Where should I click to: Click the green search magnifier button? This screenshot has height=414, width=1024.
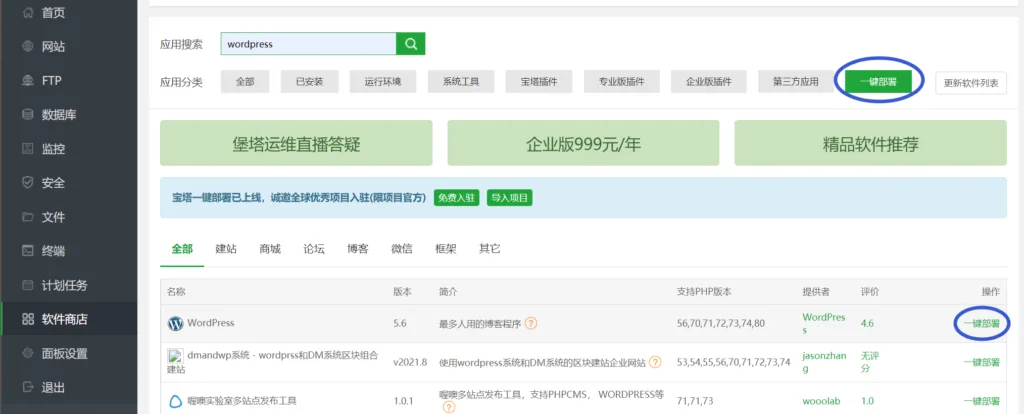pos(411,44)
